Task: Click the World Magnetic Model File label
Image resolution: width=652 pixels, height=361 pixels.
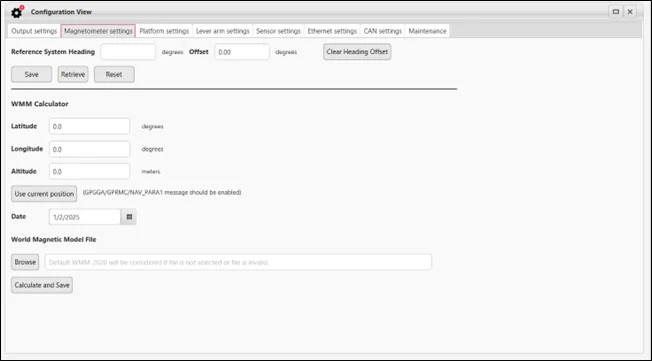Action: [x=54, y=240]
